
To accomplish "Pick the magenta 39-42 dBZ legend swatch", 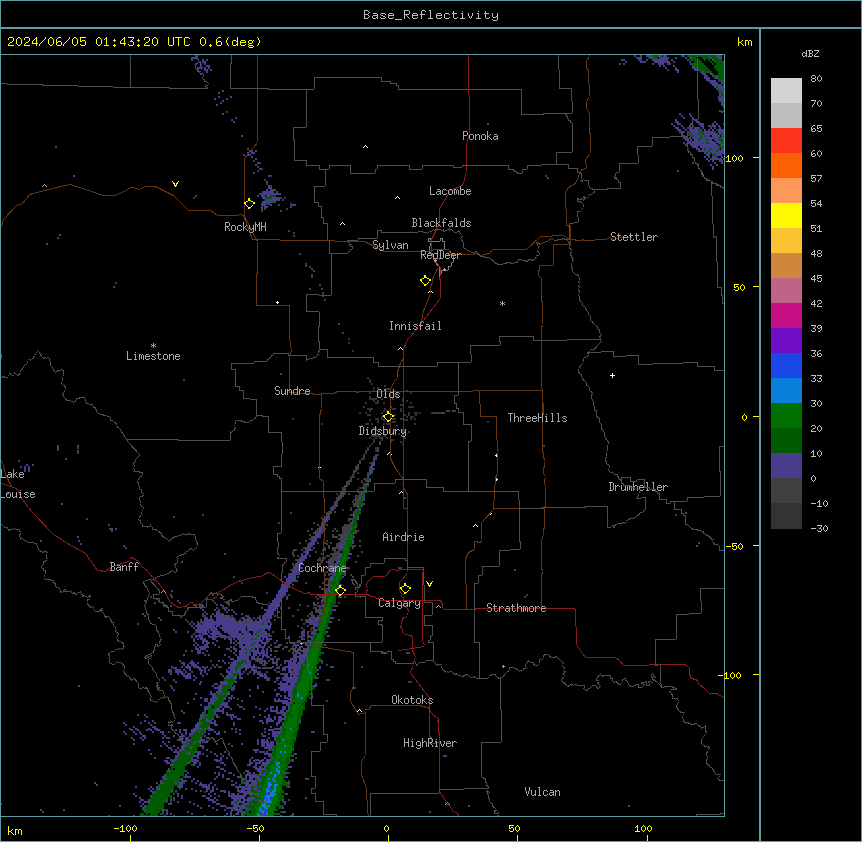I will (x=786, y=315).
